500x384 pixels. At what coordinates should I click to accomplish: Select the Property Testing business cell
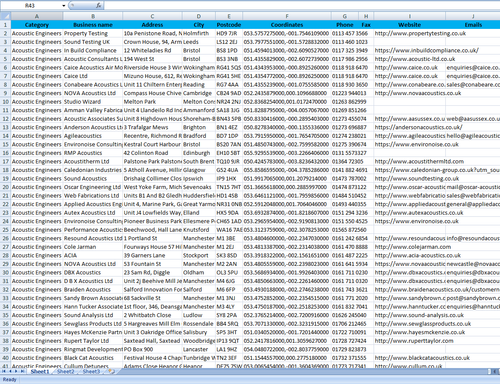pyautogui.click(x=93, y=33)
